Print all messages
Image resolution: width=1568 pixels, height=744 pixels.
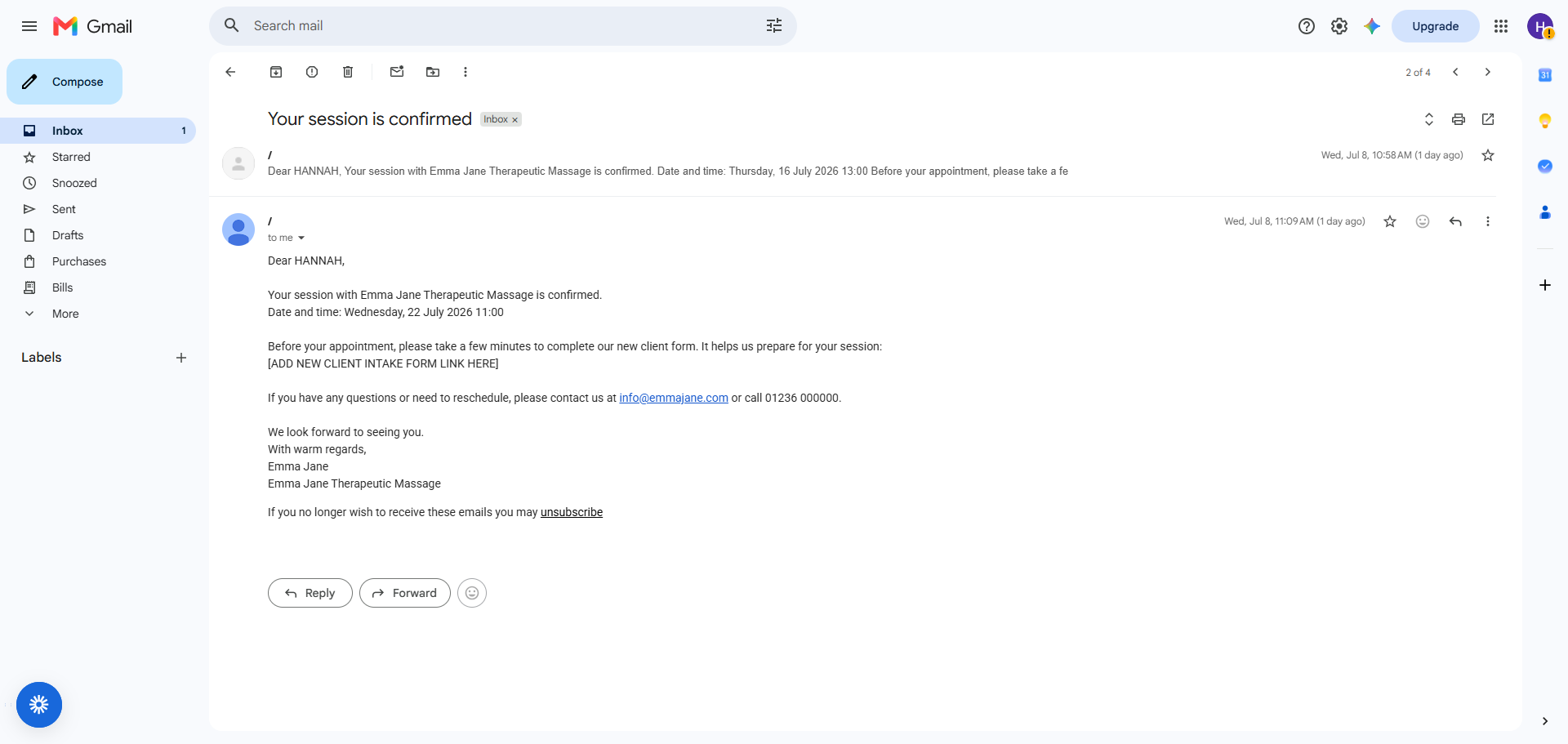(x=1459, y=119)
